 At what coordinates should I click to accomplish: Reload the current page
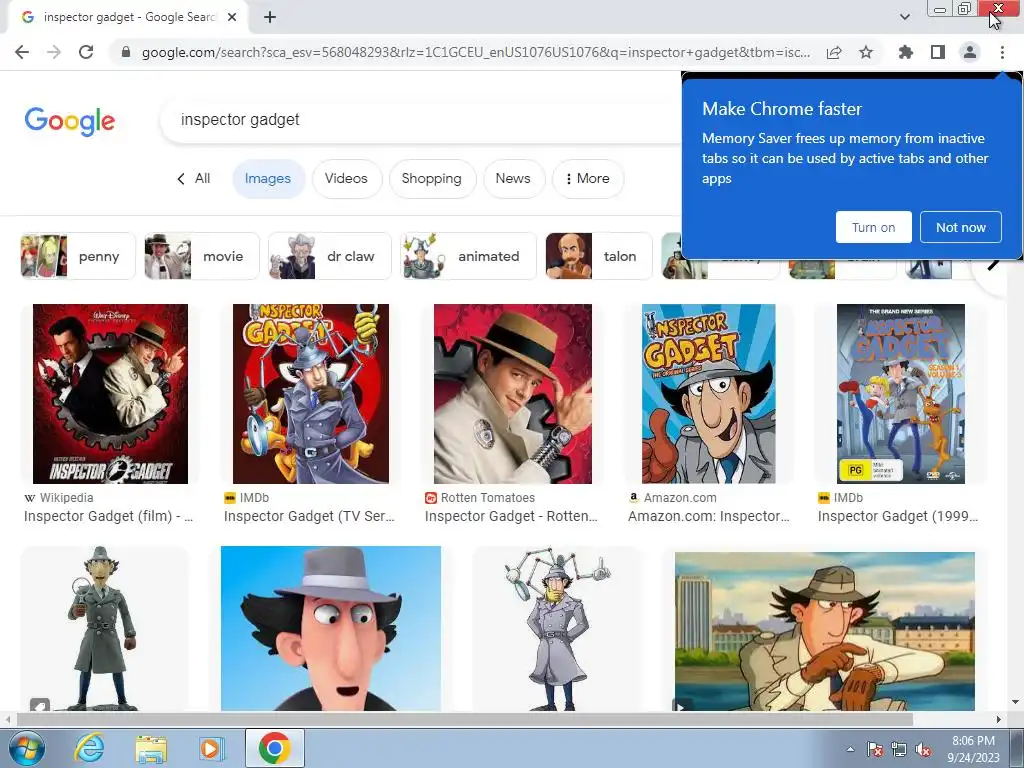tap(86, 52)
